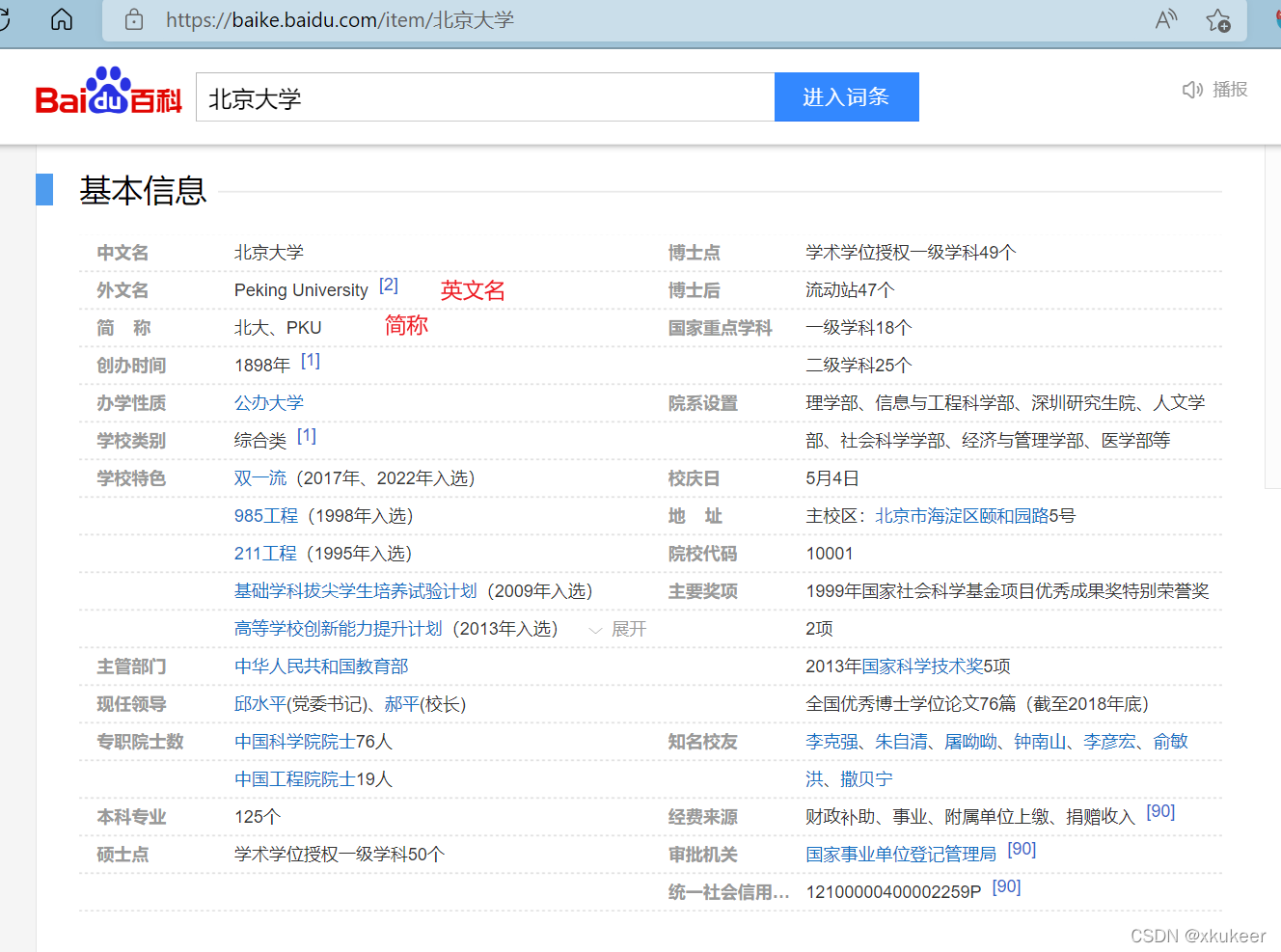Open the 钟南山 alumni link
Viewport: 1281px width, 952px height.
(x=1040, y=742)
